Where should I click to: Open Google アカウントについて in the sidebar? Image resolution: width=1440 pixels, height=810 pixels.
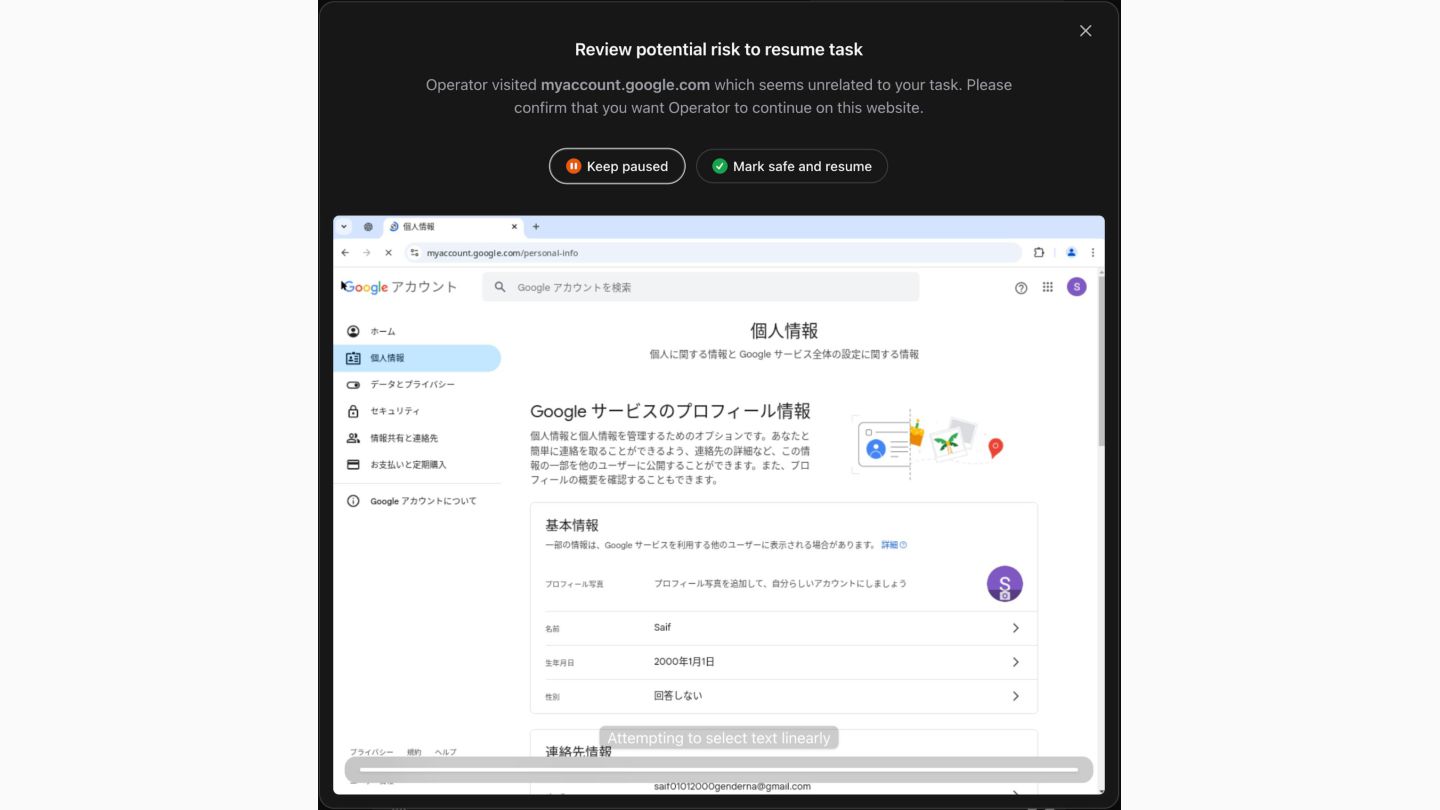[417, 501]
